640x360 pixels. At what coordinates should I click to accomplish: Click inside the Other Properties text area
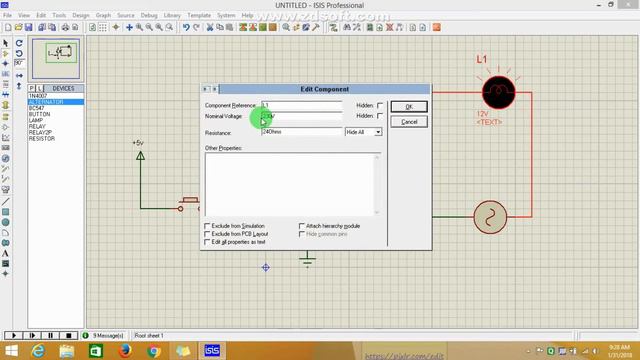[x=290, y=184]
